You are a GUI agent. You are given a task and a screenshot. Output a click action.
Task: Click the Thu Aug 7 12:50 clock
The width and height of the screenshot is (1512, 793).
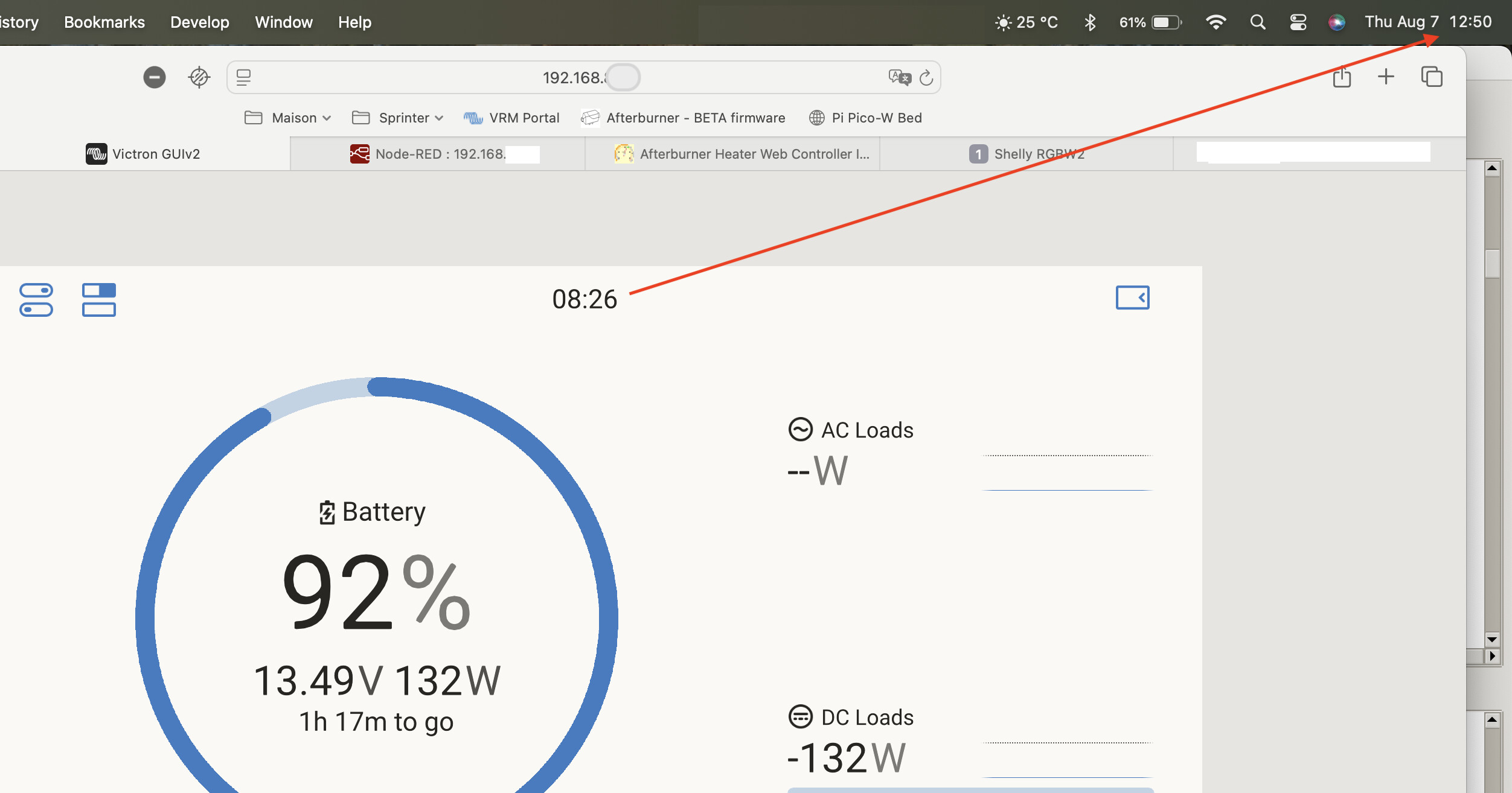tap(1428, 22)
